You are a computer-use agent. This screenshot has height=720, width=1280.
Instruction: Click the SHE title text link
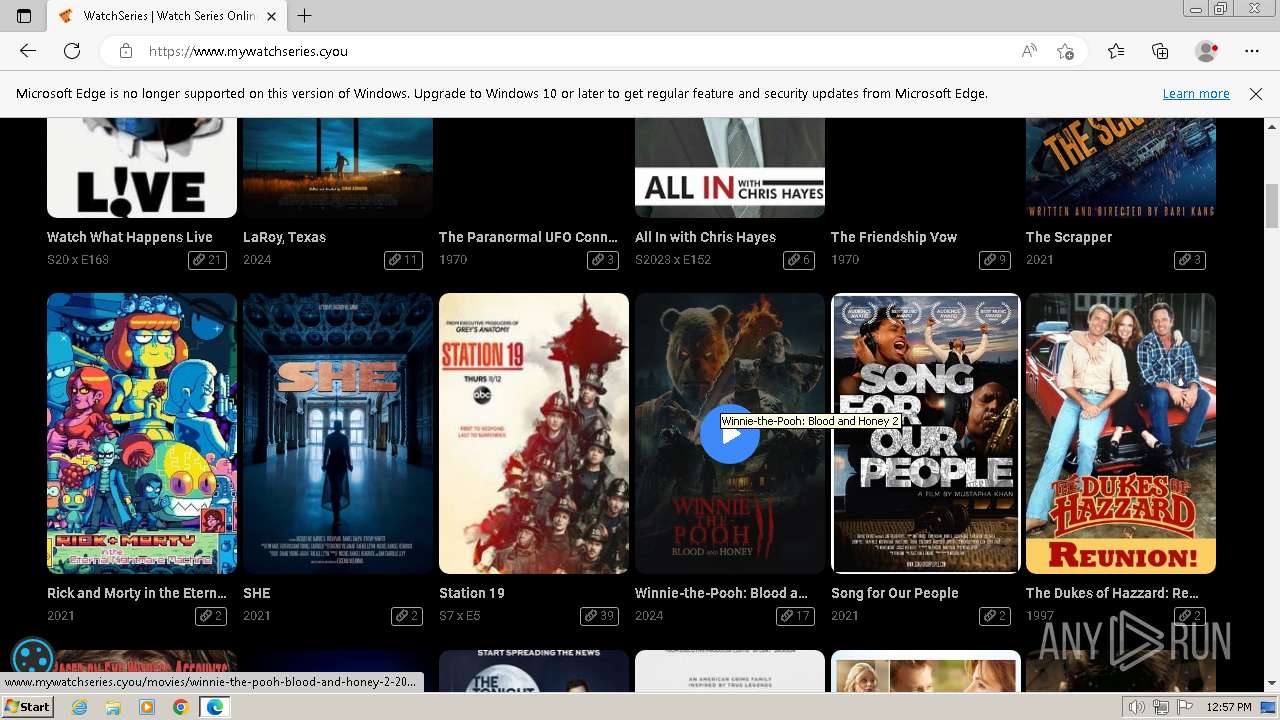pos(257,593)
